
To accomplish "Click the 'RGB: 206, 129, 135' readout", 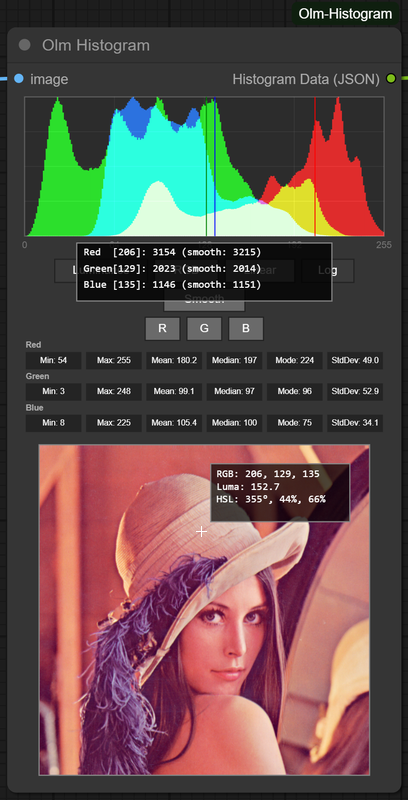I will tap(268, 474).
